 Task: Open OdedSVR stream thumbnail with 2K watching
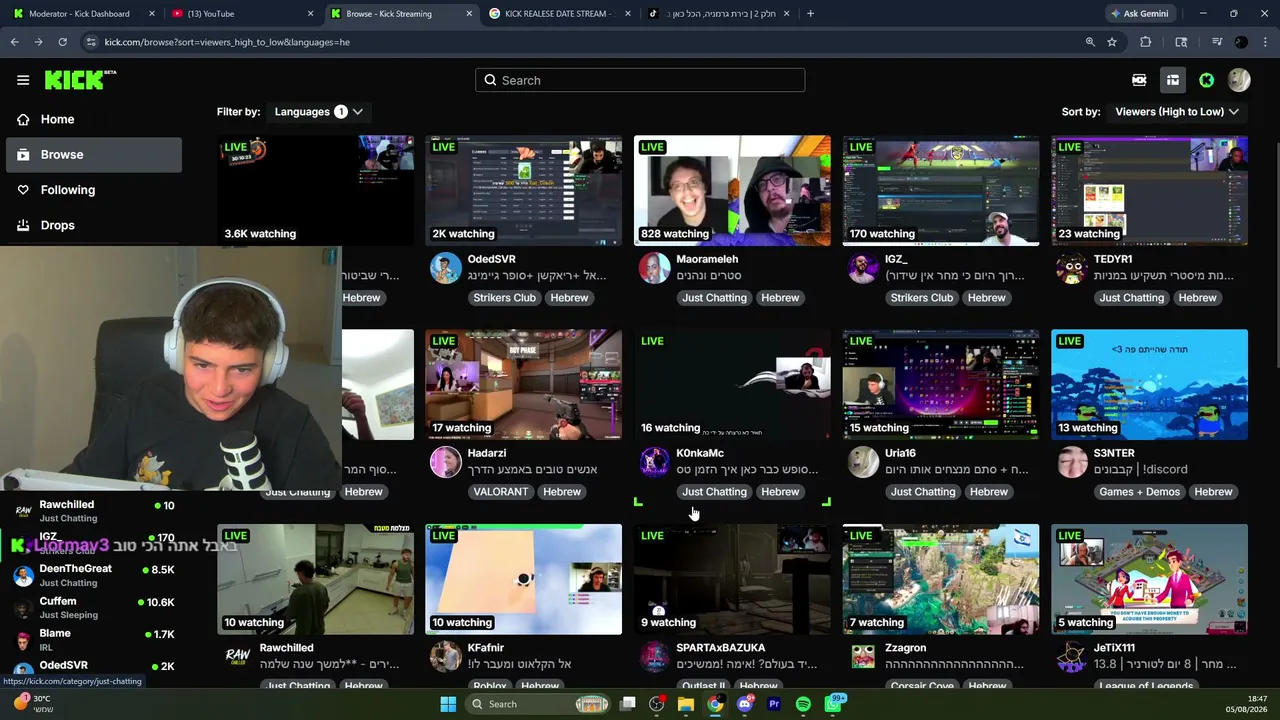[523, 190]
